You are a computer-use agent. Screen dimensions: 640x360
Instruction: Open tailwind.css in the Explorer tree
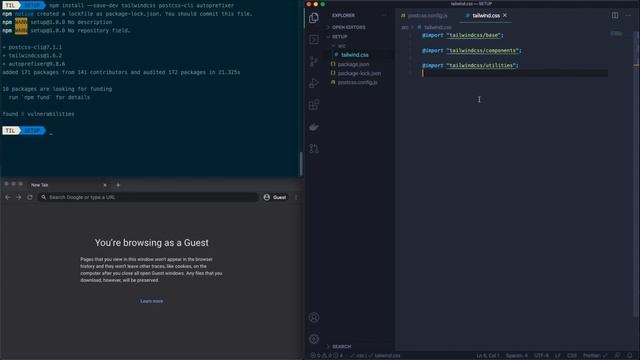click(354, 55)
